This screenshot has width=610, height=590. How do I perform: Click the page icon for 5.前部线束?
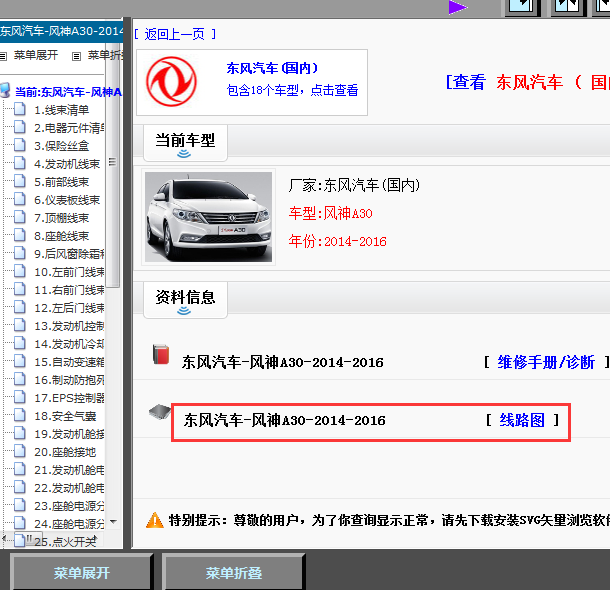[x=20, y=182]
